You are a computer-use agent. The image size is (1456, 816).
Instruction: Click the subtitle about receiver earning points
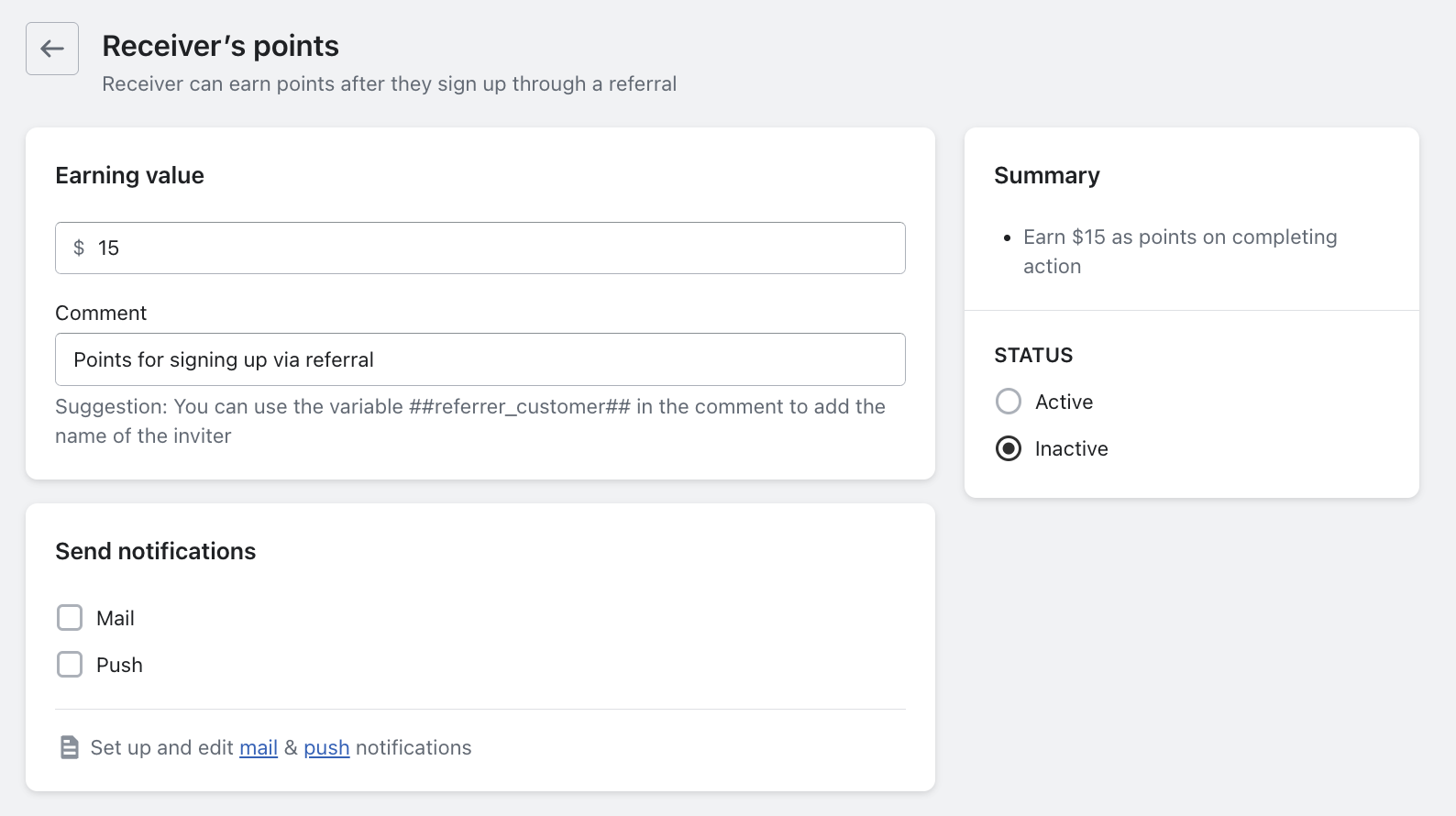point(389,84)
